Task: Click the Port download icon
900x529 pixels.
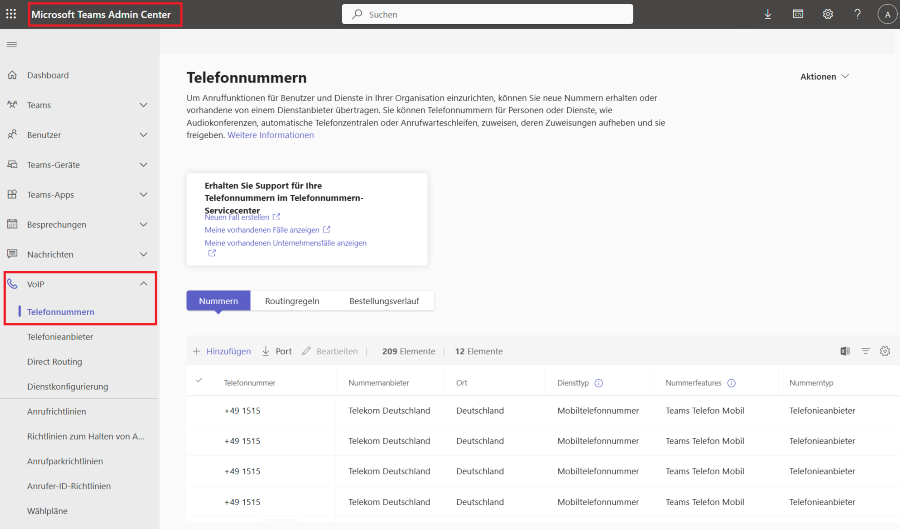Action: point(266,351)
